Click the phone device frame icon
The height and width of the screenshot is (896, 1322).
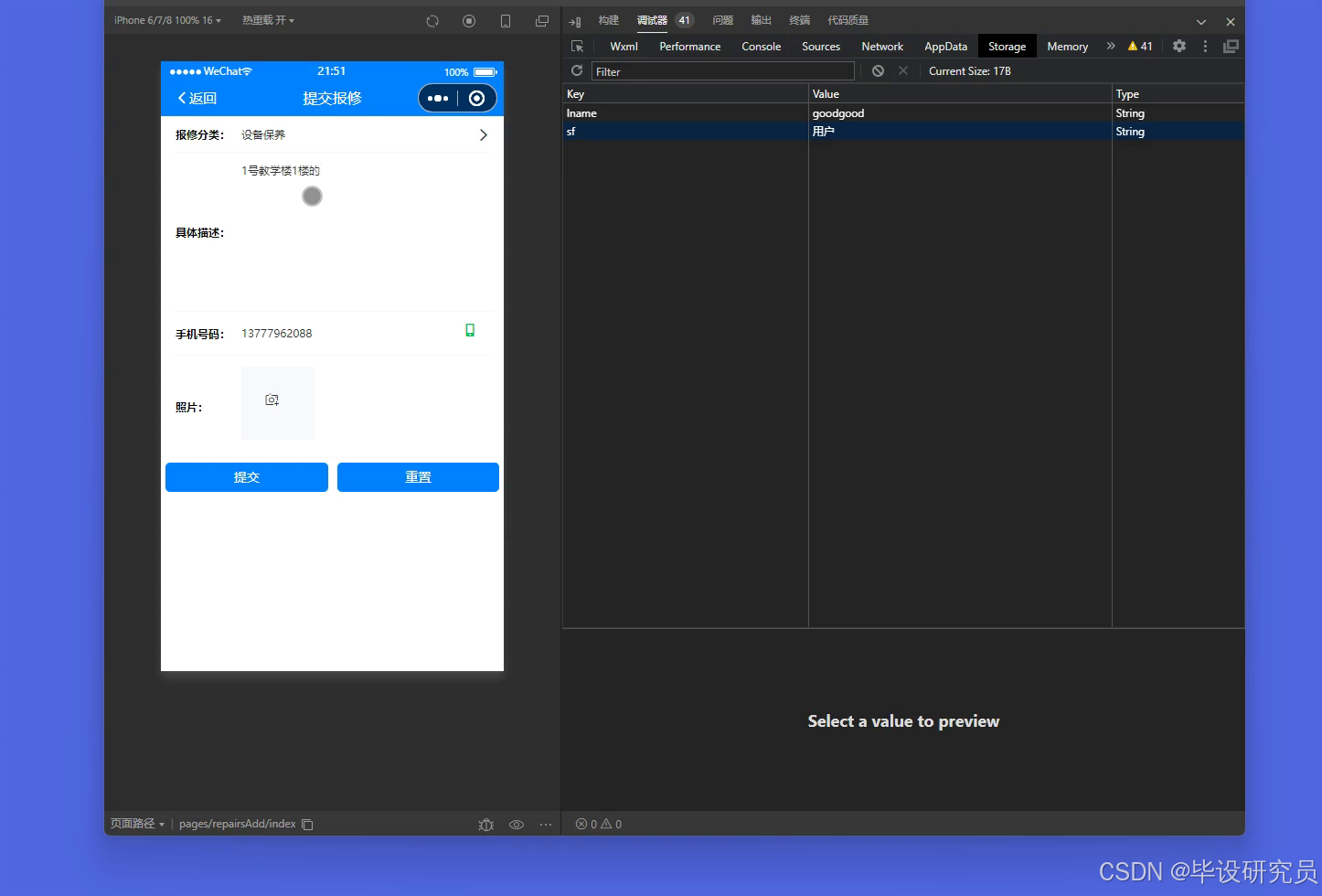coord(506,21)
